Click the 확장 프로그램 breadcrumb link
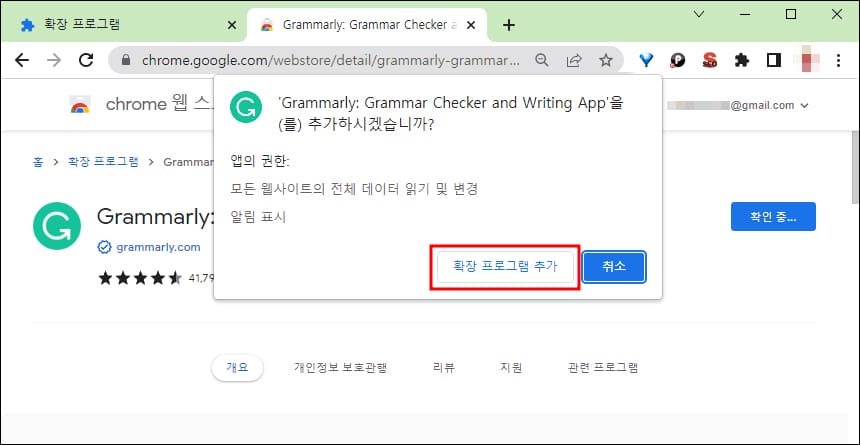860x445 pixels. click(103, 162)
